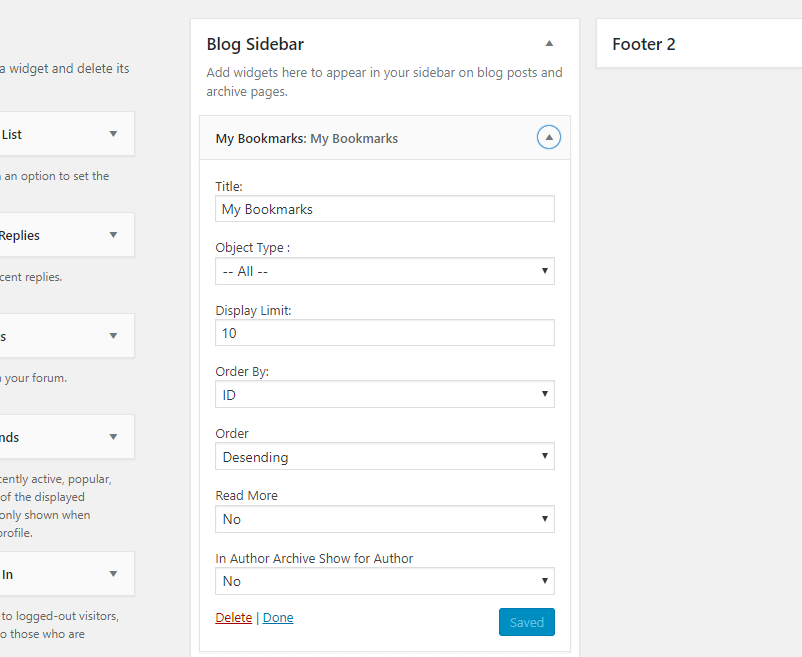Expand the Replies widget arrow

(x=113, y=236)
